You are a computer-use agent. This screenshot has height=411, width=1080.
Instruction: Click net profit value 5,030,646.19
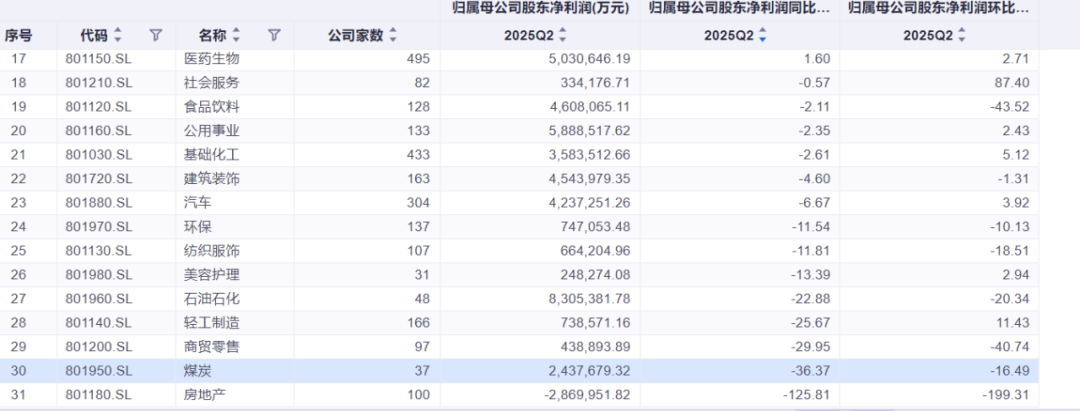coord(589,59)
